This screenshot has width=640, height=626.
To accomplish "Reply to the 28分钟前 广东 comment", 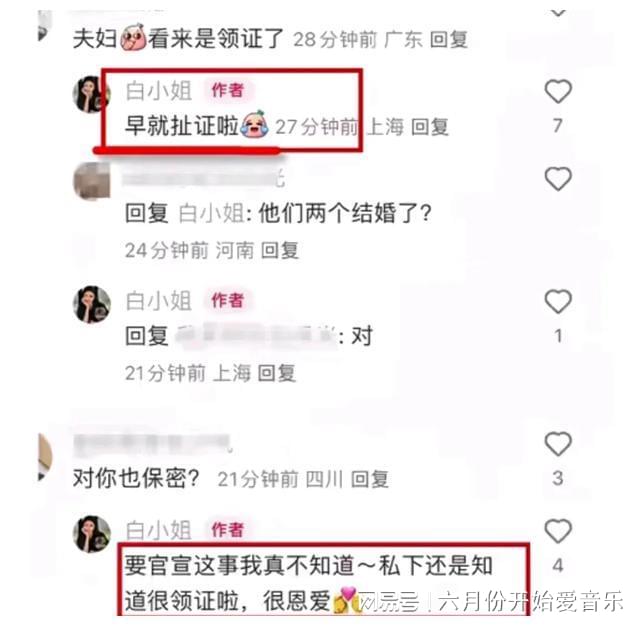I will coord(449,40).
